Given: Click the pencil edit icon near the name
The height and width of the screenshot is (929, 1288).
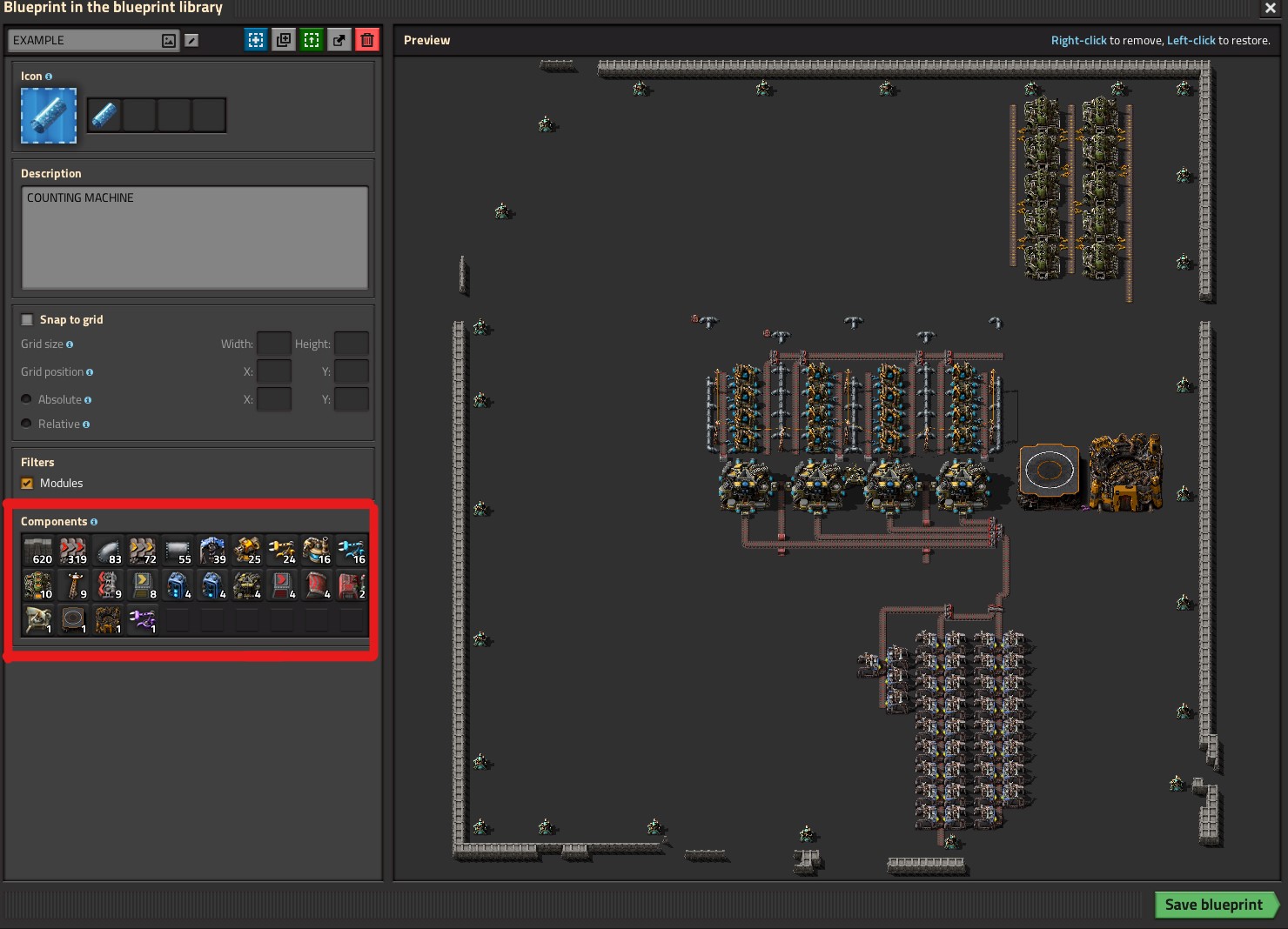Looking at the screenshot, I should pos(191,39).
